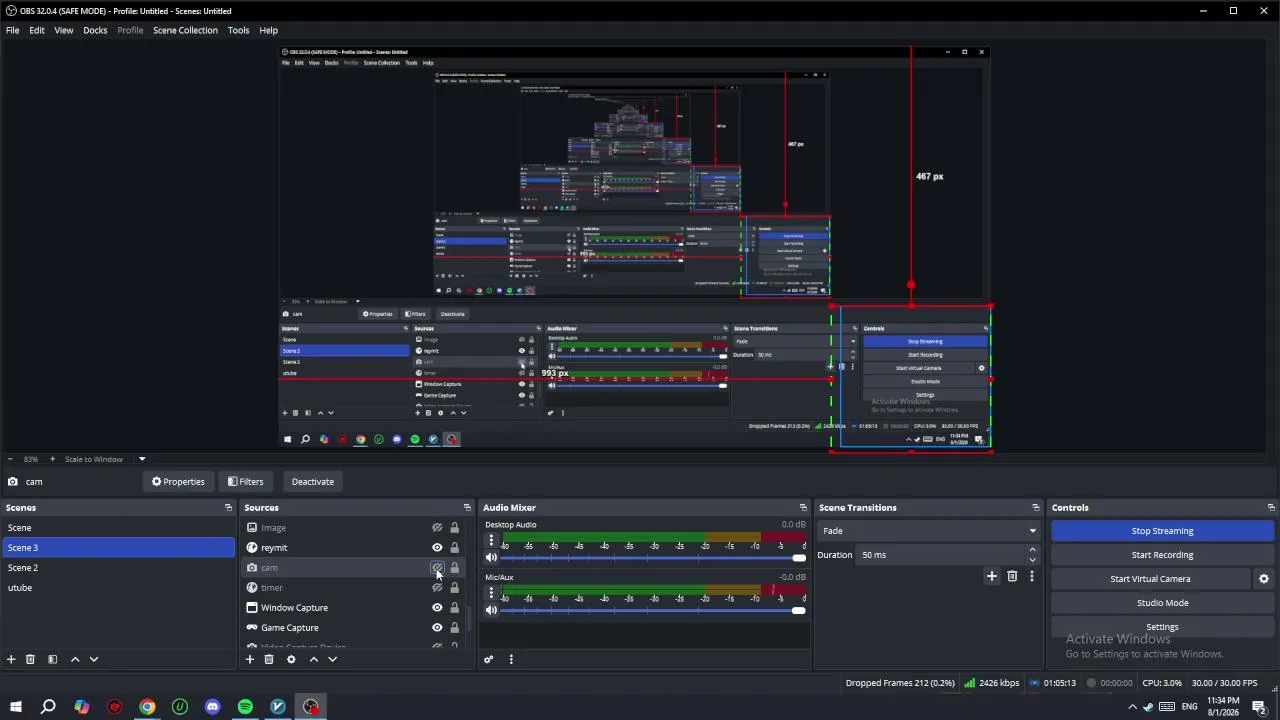The width and height of the screenshot is (1280, 720).
Task: Open Spotify from the taskbar
Action: (245, 707)
